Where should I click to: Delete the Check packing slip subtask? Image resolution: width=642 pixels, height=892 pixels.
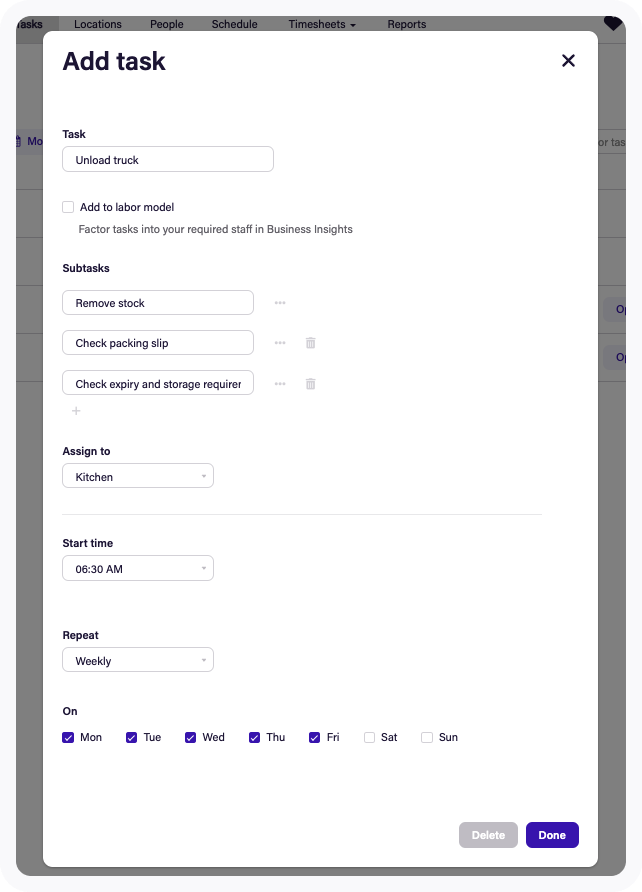click(x=310, y=342)
